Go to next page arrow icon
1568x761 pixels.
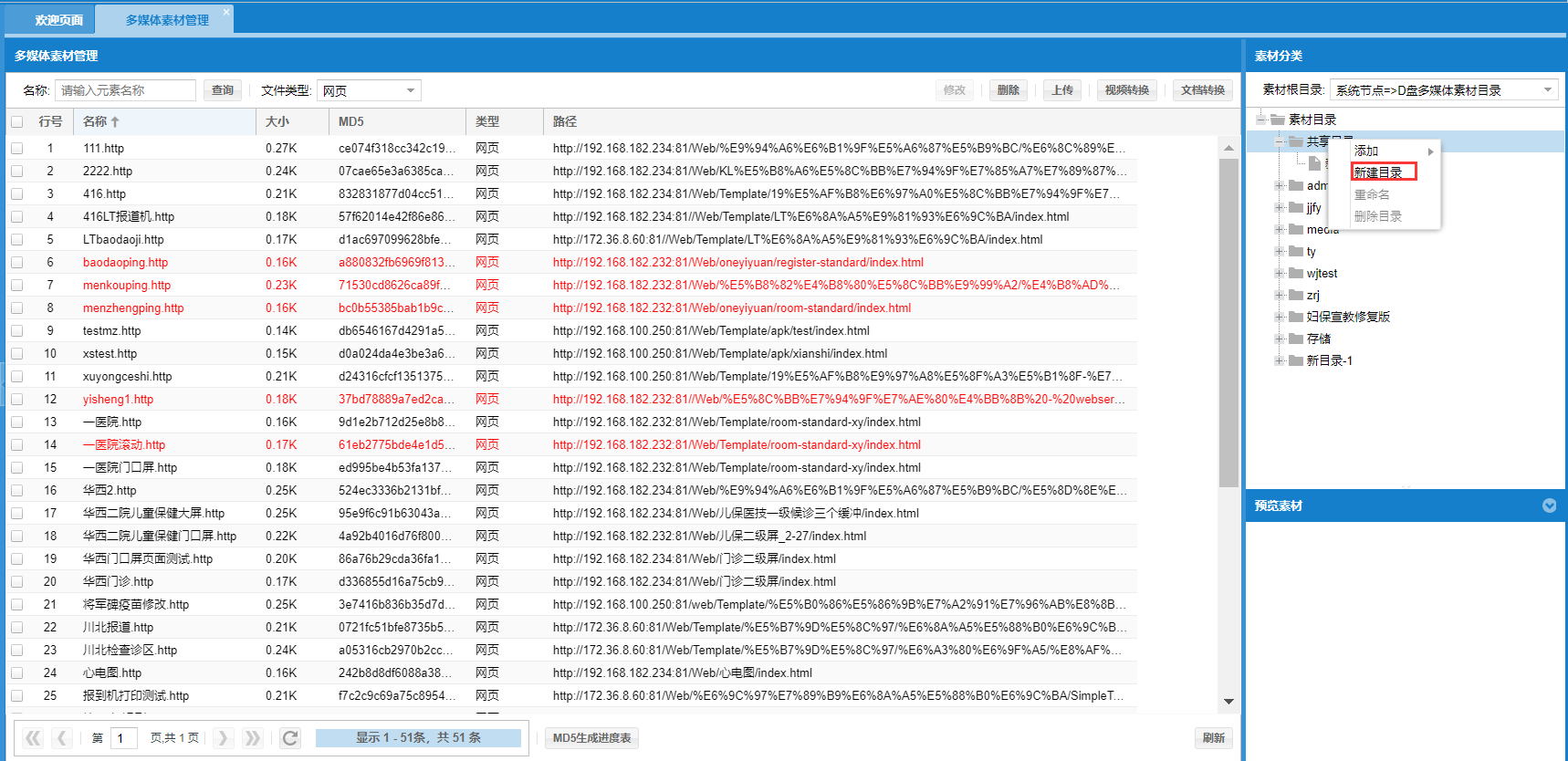tap(223, 738)
